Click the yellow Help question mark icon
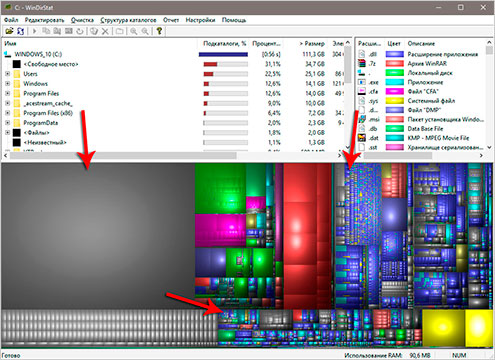 [159, 31]
